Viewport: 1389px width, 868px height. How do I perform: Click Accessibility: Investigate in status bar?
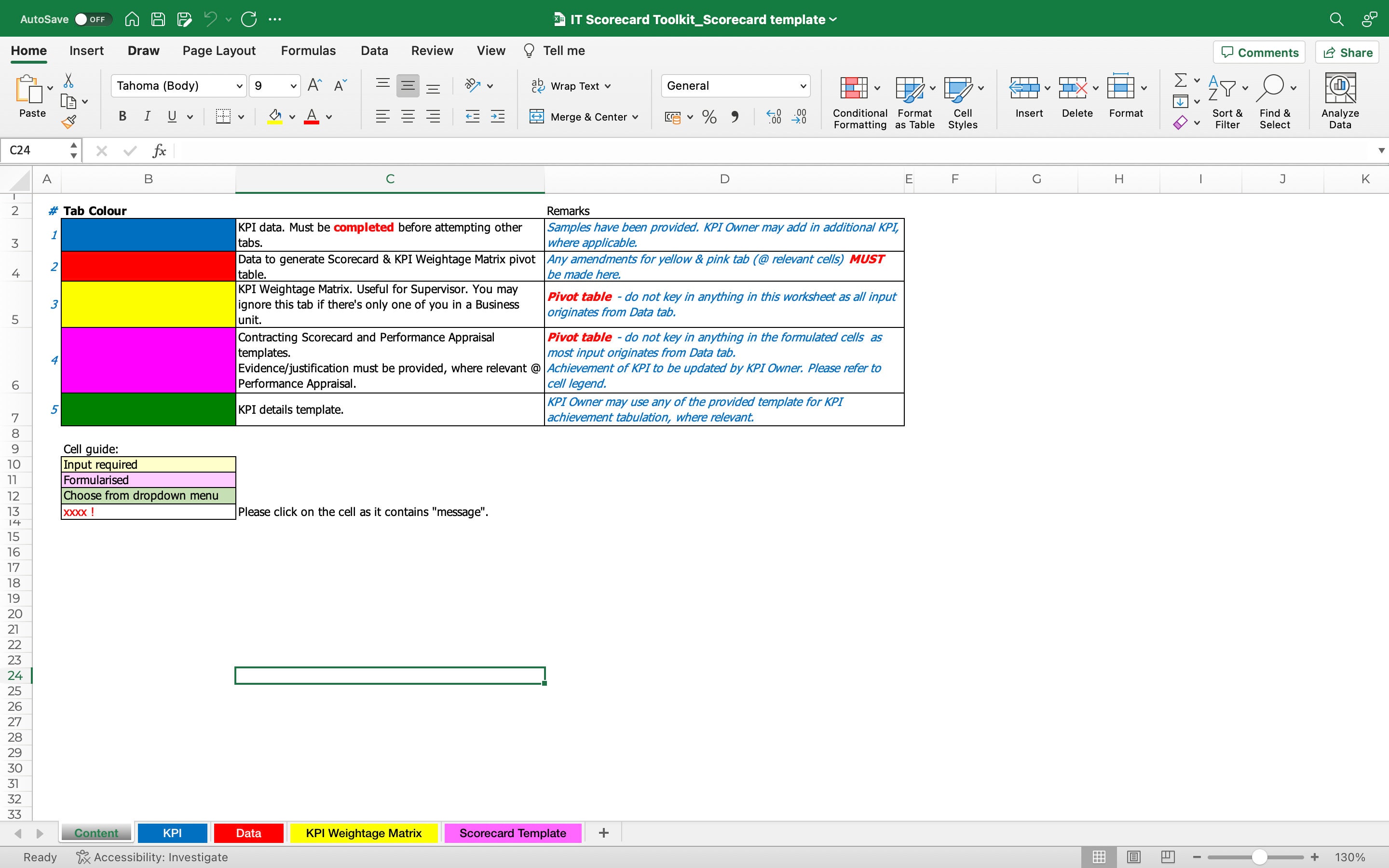[152, 857]
